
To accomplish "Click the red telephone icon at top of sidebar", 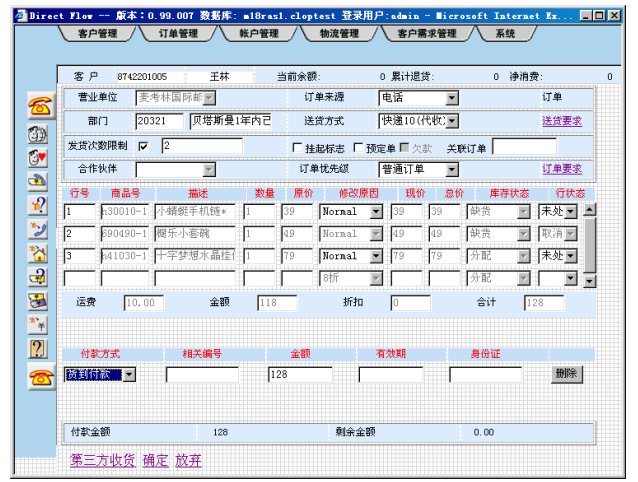I will [40, 106].
